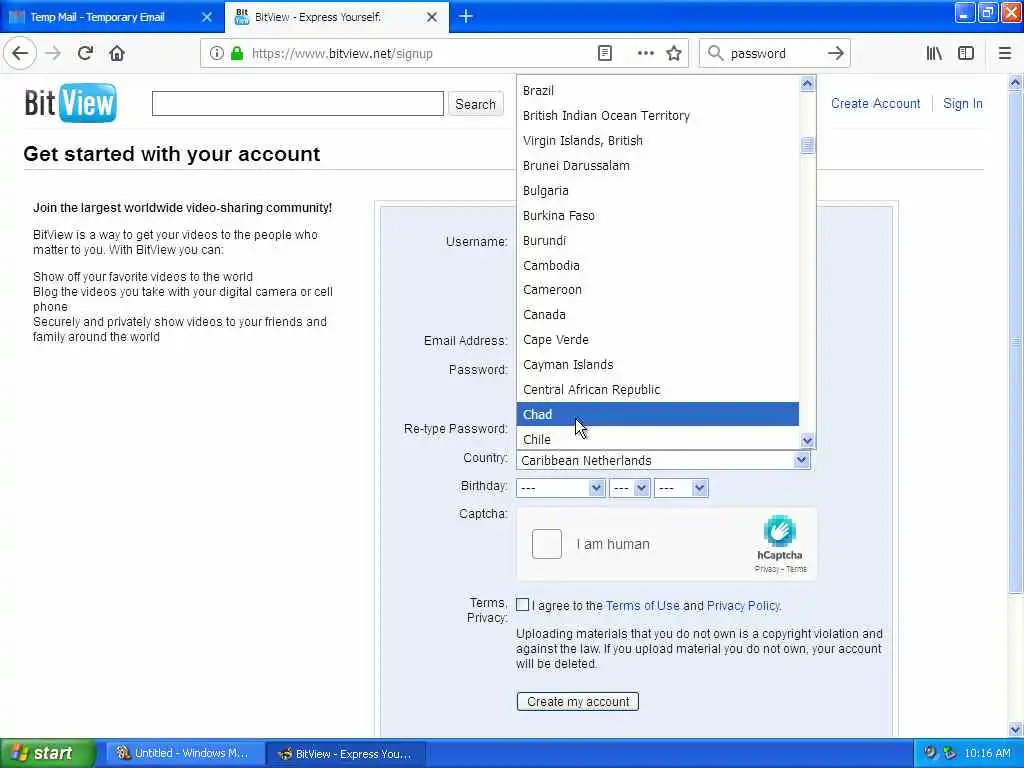Close the Temp Mail tab
This screenshot has height=768, width=1024.
pyautogui.click(x=207, y=17)
